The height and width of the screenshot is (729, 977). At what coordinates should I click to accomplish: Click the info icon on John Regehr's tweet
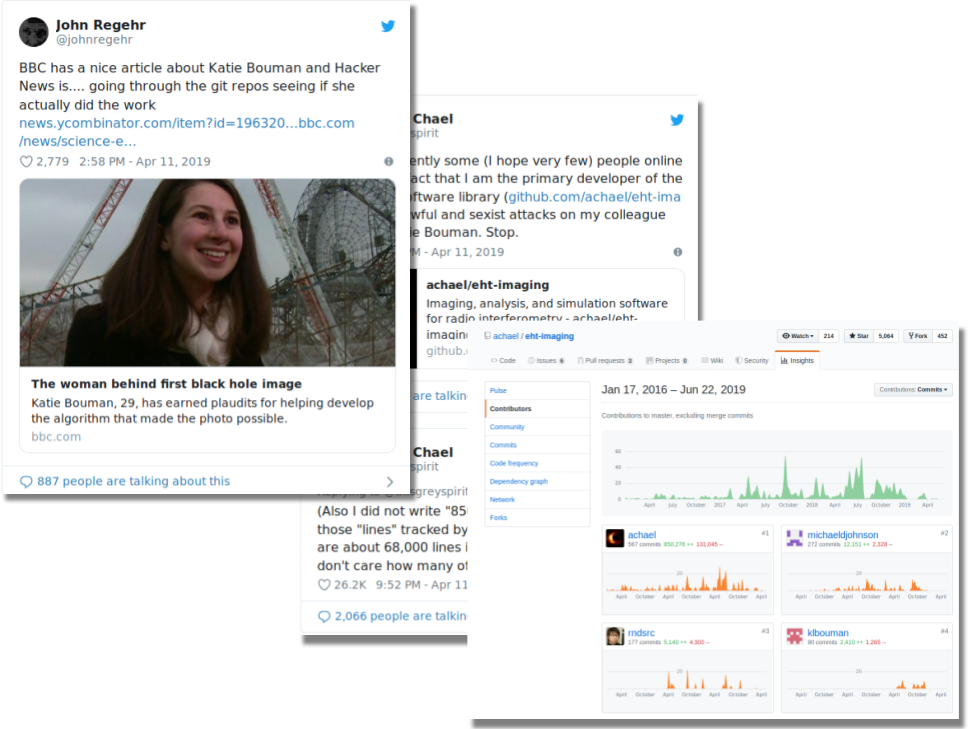[x=389, y=162]
